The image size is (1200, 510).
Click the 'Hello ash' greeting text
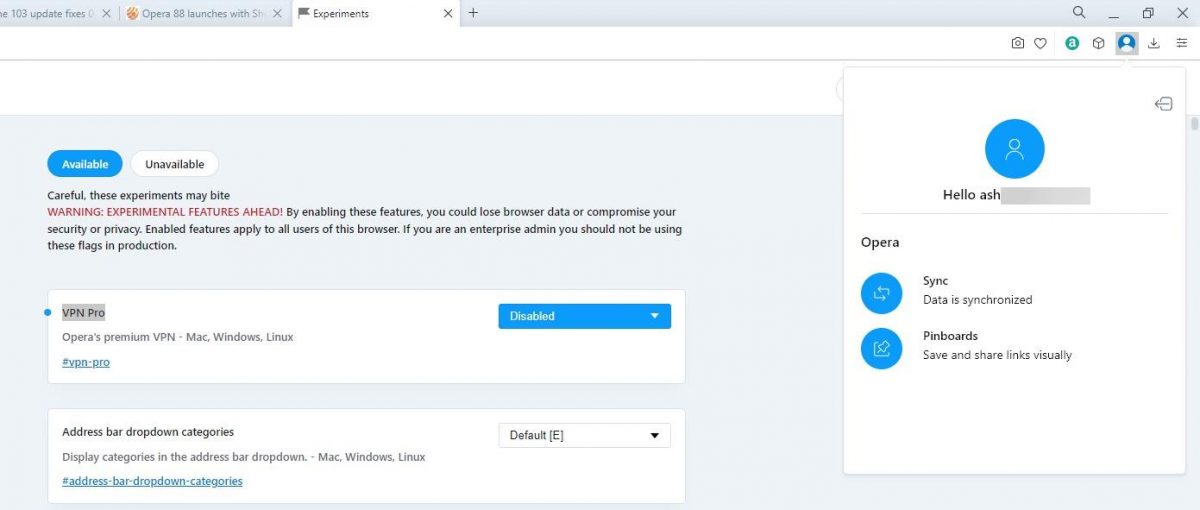971,195
